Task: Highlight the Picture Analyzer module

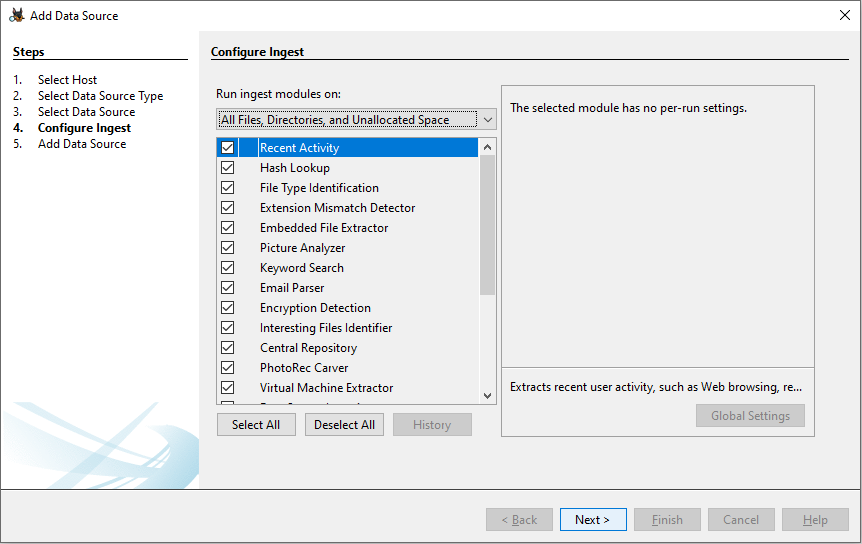Action: pos(302,248)
